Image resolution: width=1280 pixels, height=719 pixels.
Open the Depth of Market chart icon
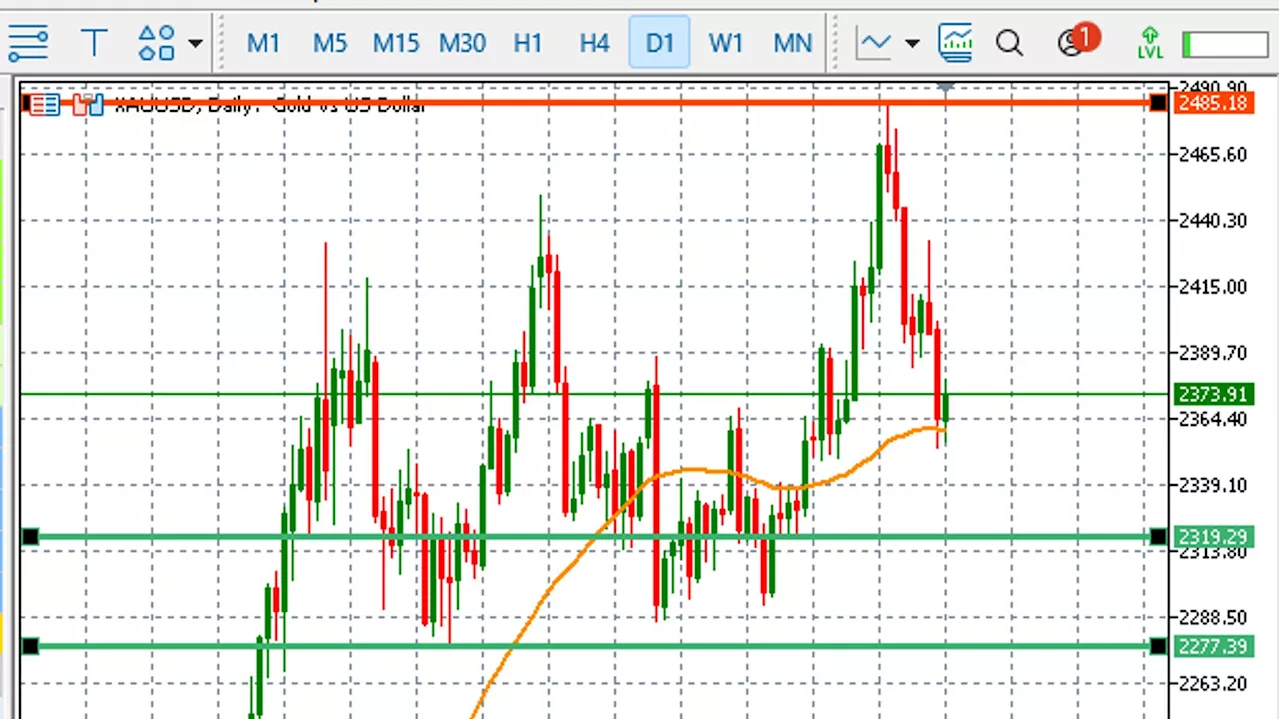pos(88,104)
